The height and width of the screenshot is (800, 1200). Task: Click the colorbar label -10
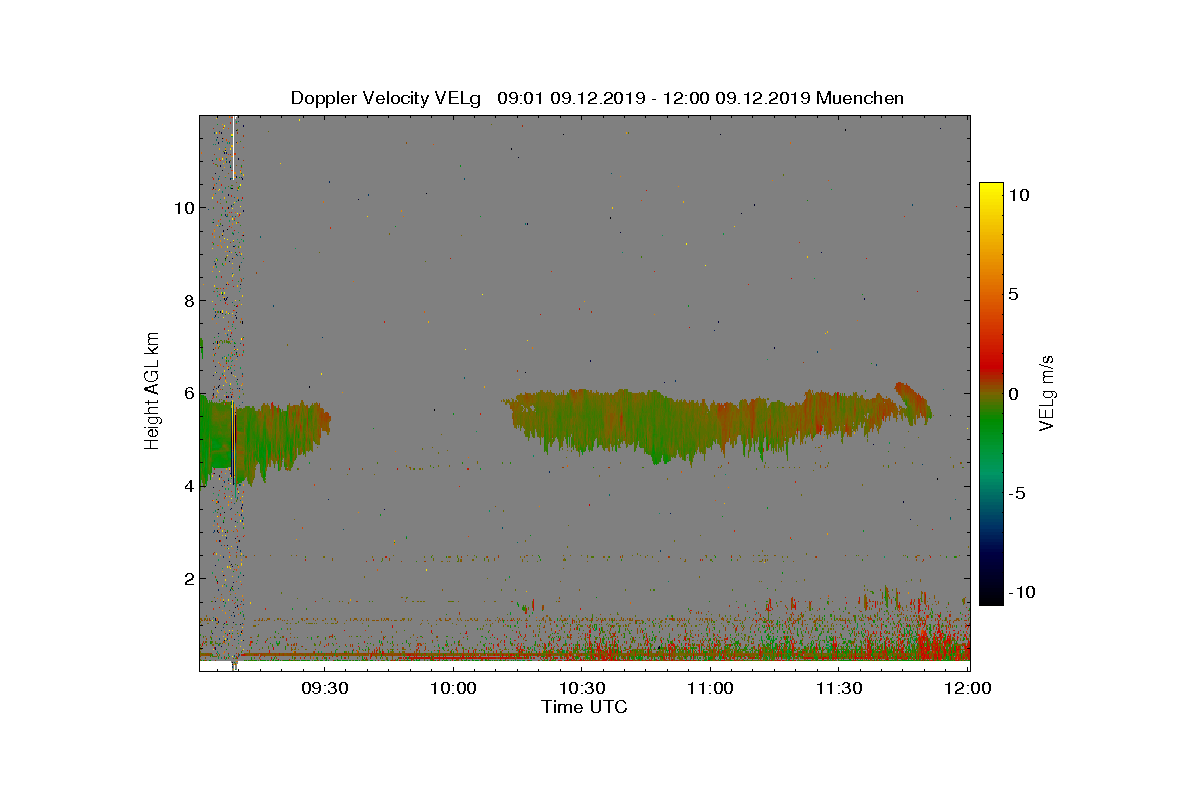[x=1022, y=592]
